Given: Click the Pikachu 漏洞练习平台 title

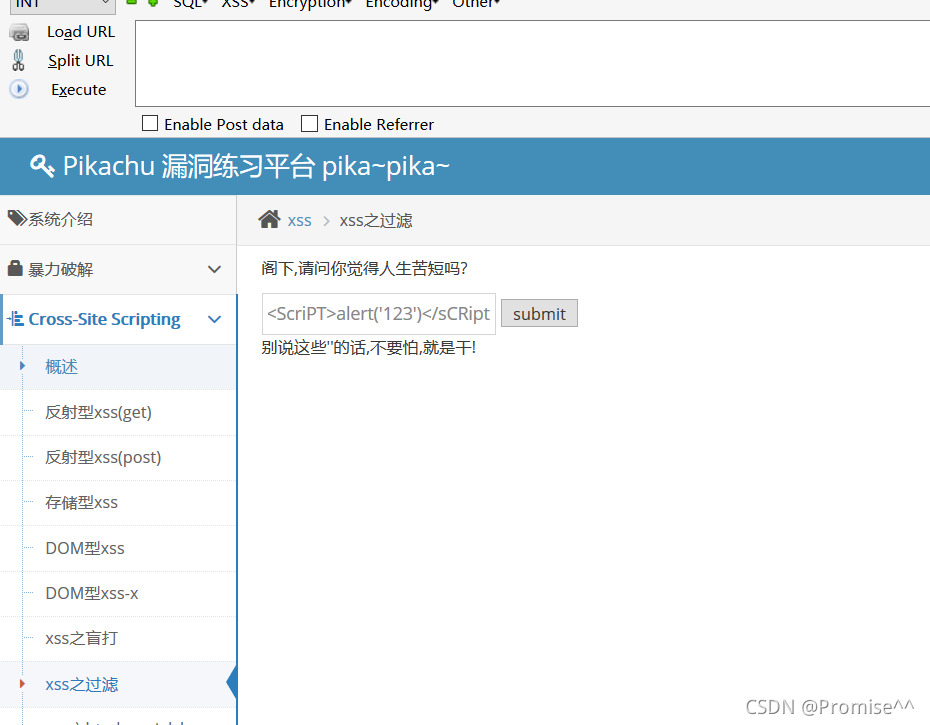Looking at the screenshot, I should [x=256, y=166].
